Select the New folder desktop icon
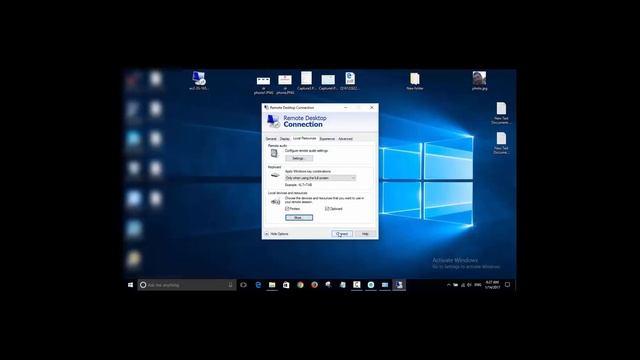640x360 pixels. tap(415, 81)
